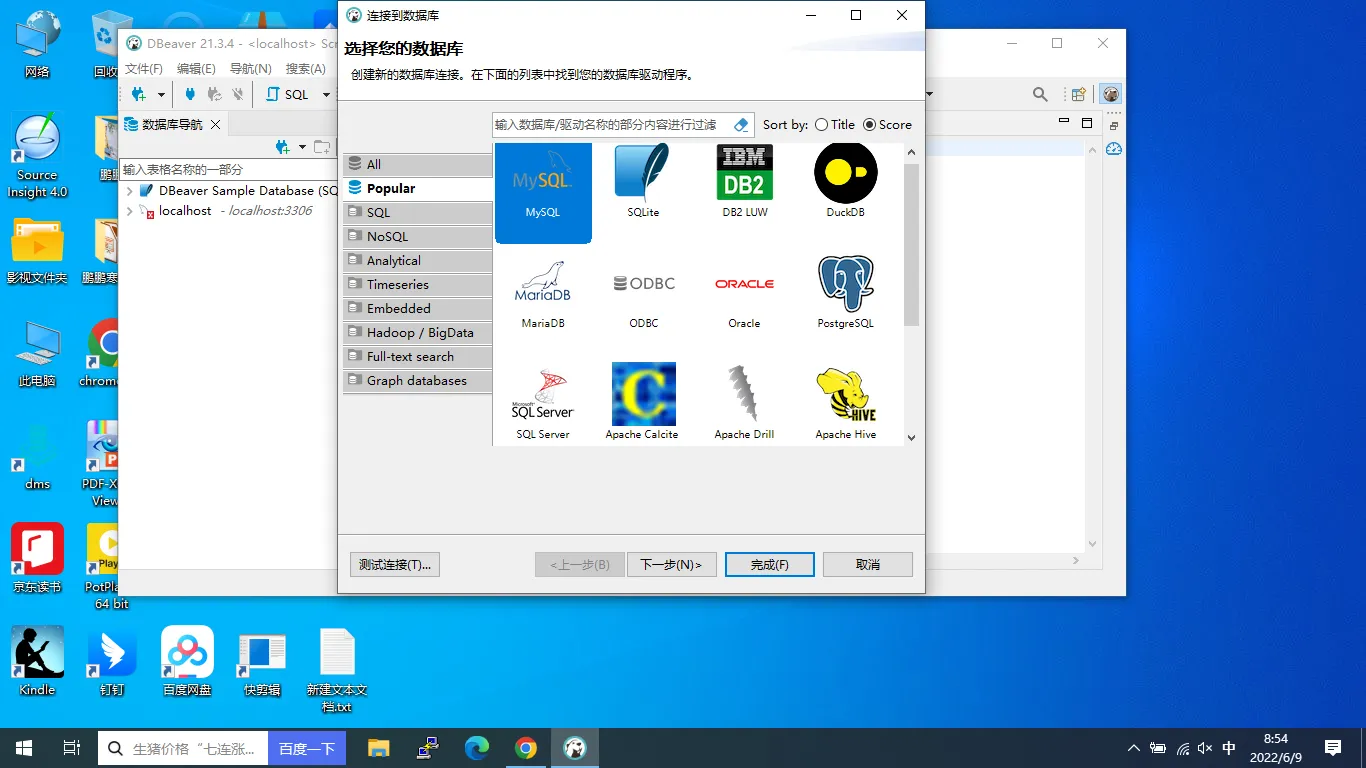Click the 取消 button
This screenshot has height=768, width=1366.
point(868,565)
